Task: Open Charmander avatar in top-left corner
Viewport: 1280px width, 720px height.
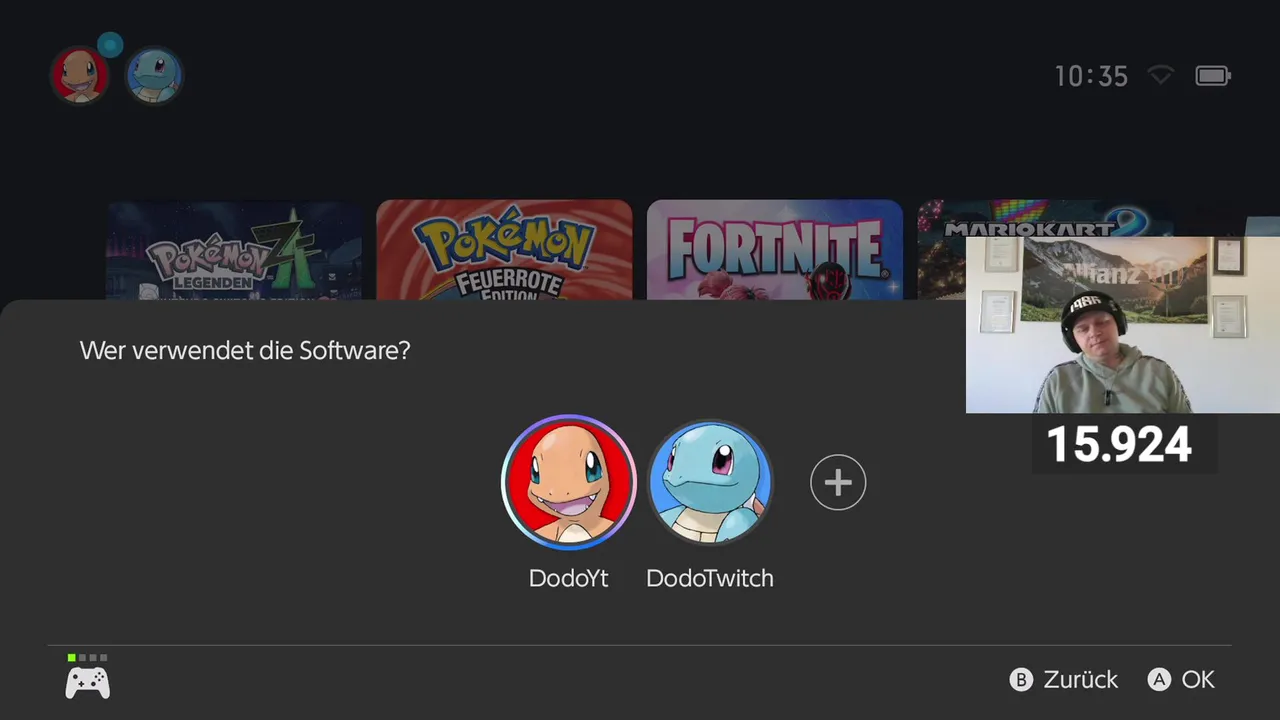Action: click(x=80, y=75)
